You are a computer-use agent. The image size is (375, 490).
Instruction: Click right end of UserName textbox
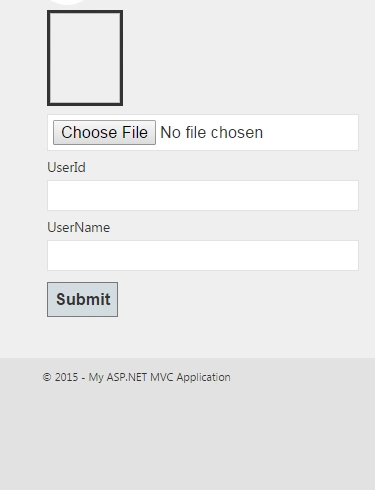pos(350,255)
